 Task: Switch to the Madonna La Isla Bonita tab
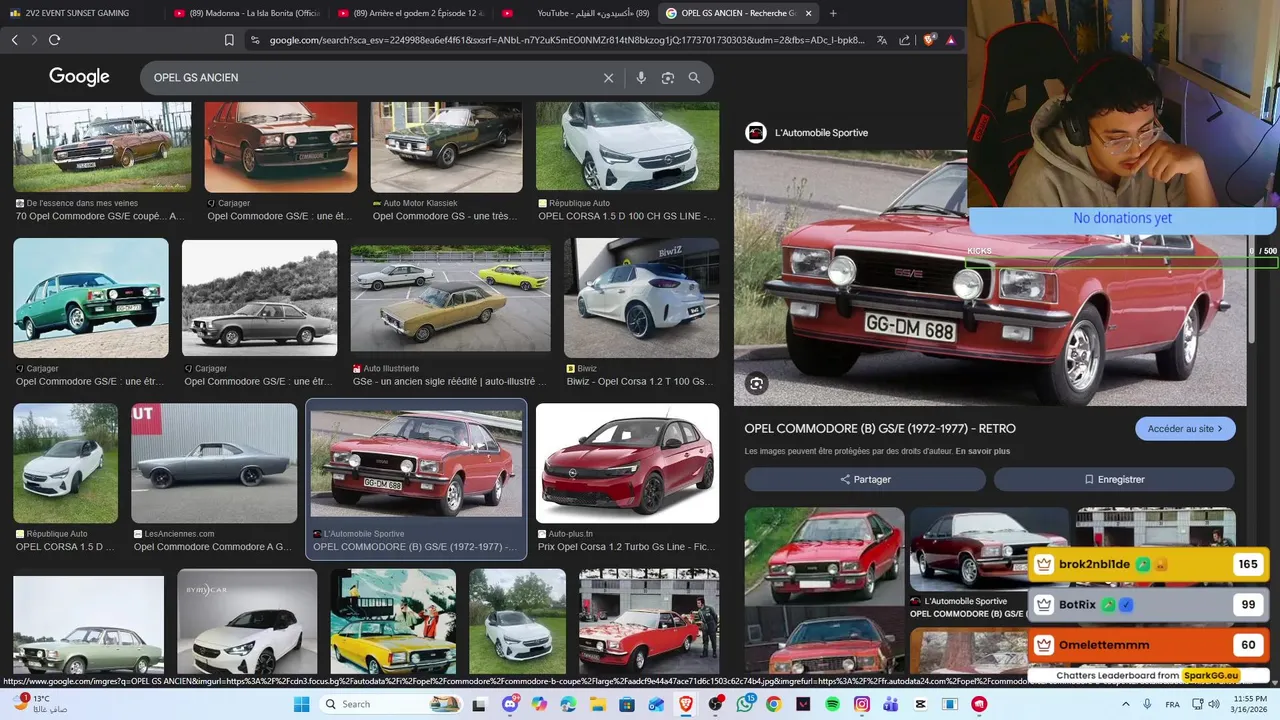(247, 13)
